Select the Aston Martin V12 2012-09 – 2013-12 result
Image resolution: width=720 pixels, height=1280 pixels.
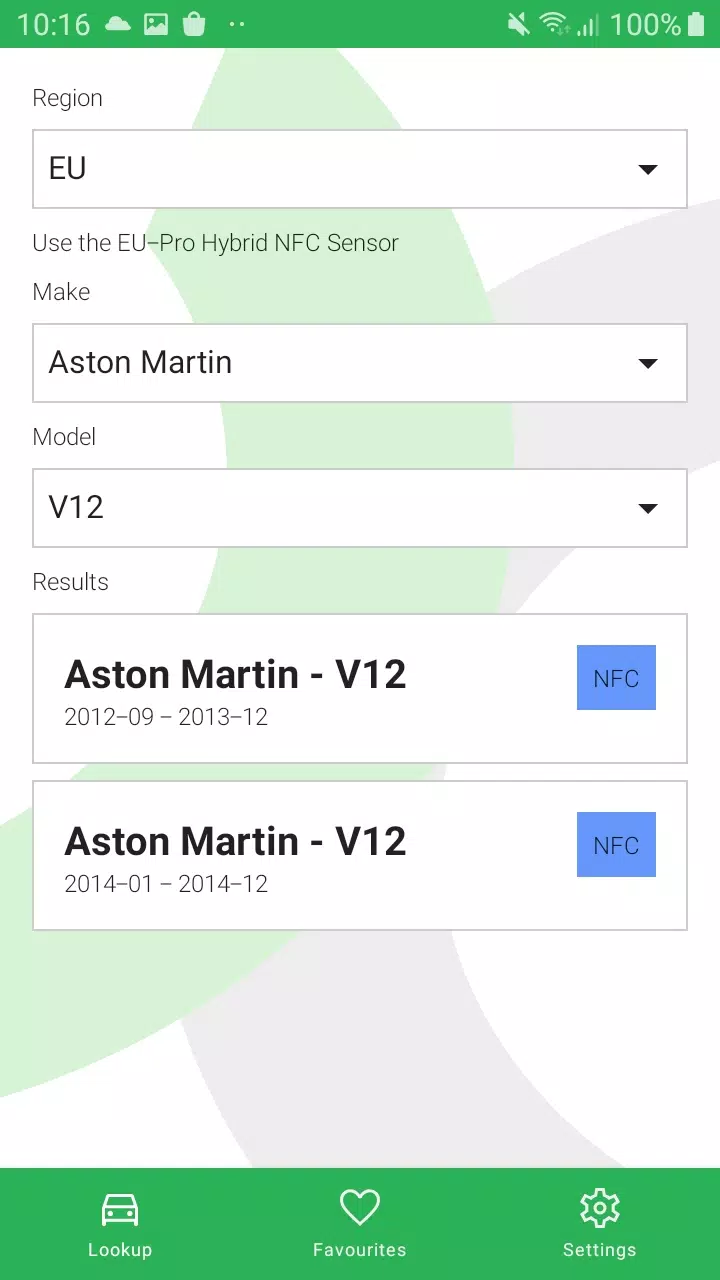tap(300, 689)
